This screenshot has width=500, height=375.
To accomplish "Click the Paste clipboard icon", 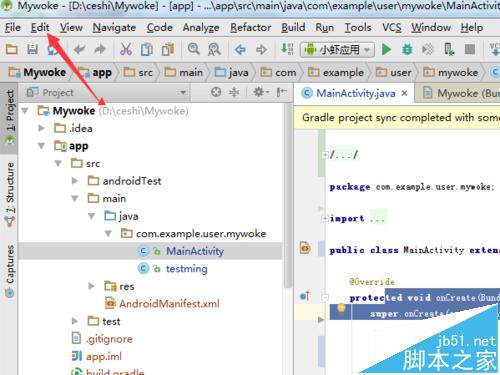I will coord(168,50).
